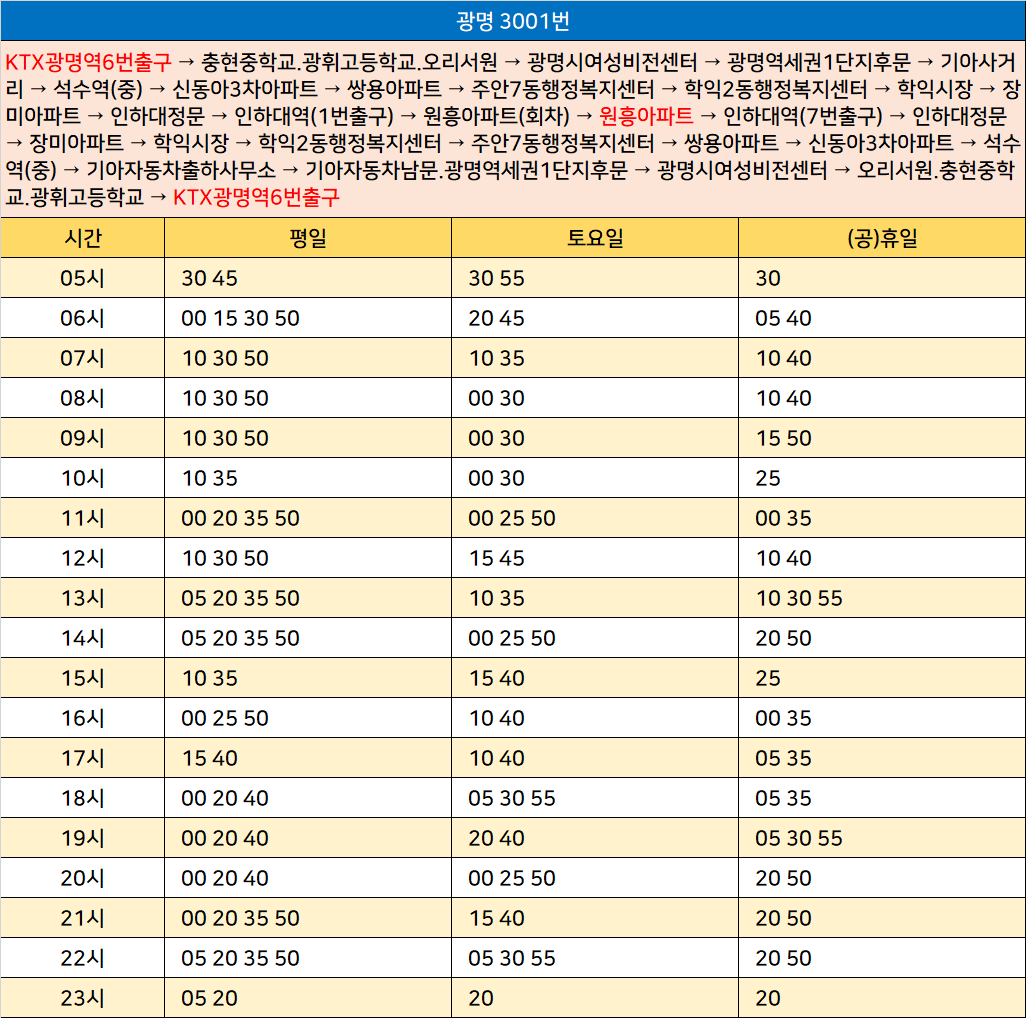Screen dimensions: 1026x1018
Task: Select the '16시' row label
Action: (82, 718)
